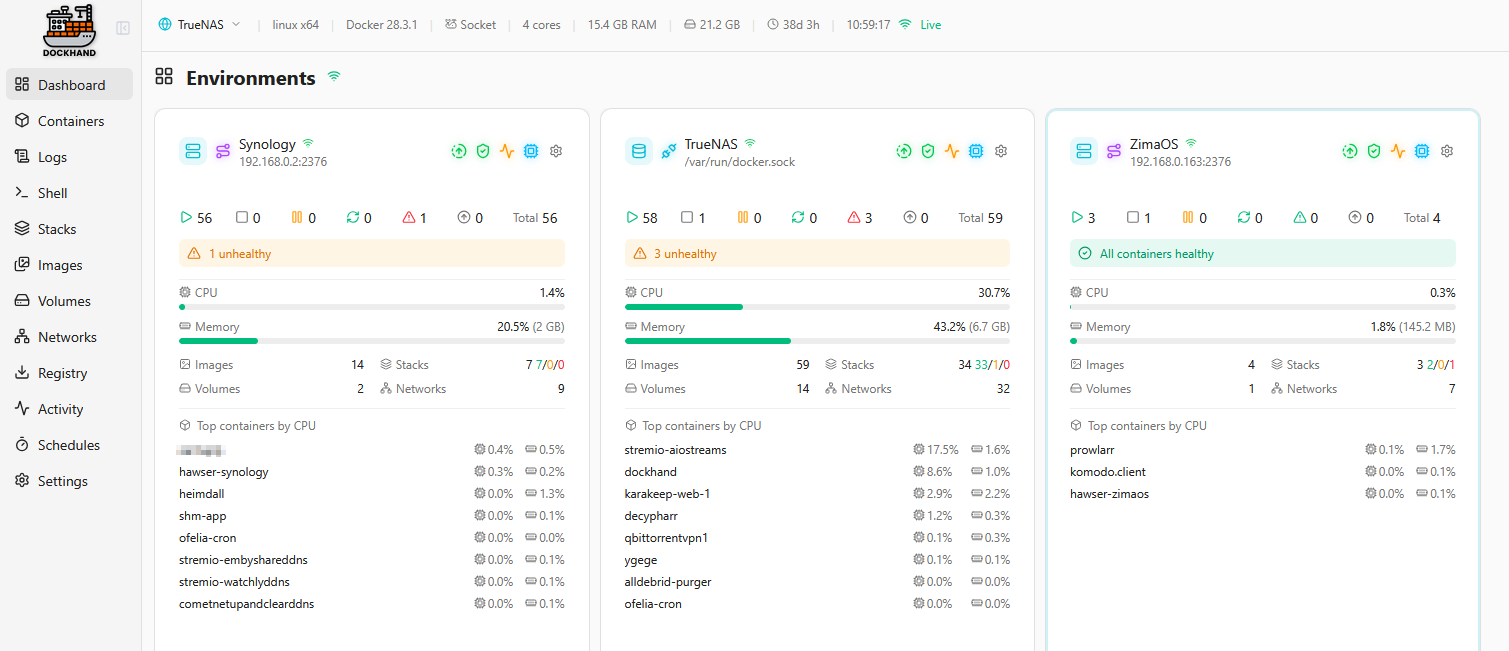Image resolution: width=1509 pixels, height=651 pixels.
Task: Click the shield icon on TrueNAS card
Action: [x=928, y=151]
